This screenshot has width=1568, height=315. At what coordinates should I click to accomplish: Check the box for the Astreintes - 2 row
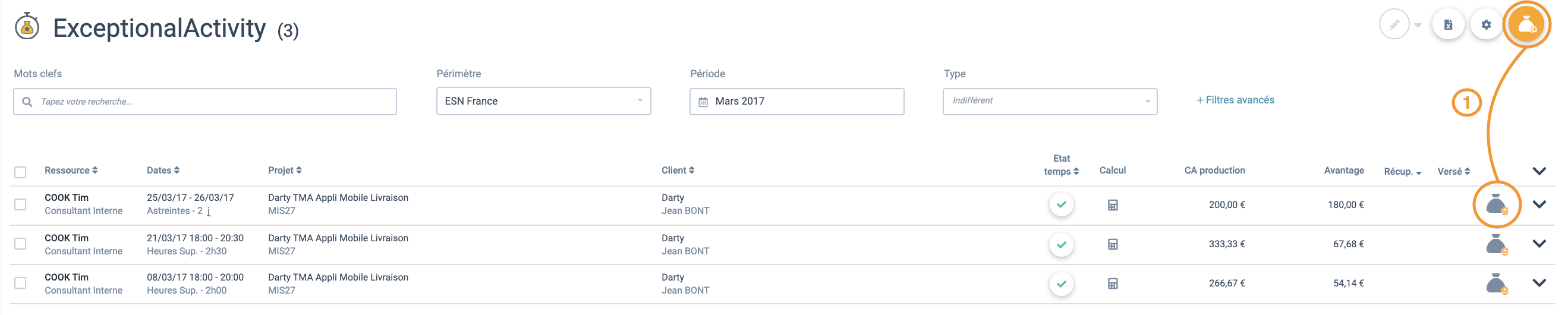[20, 204]
